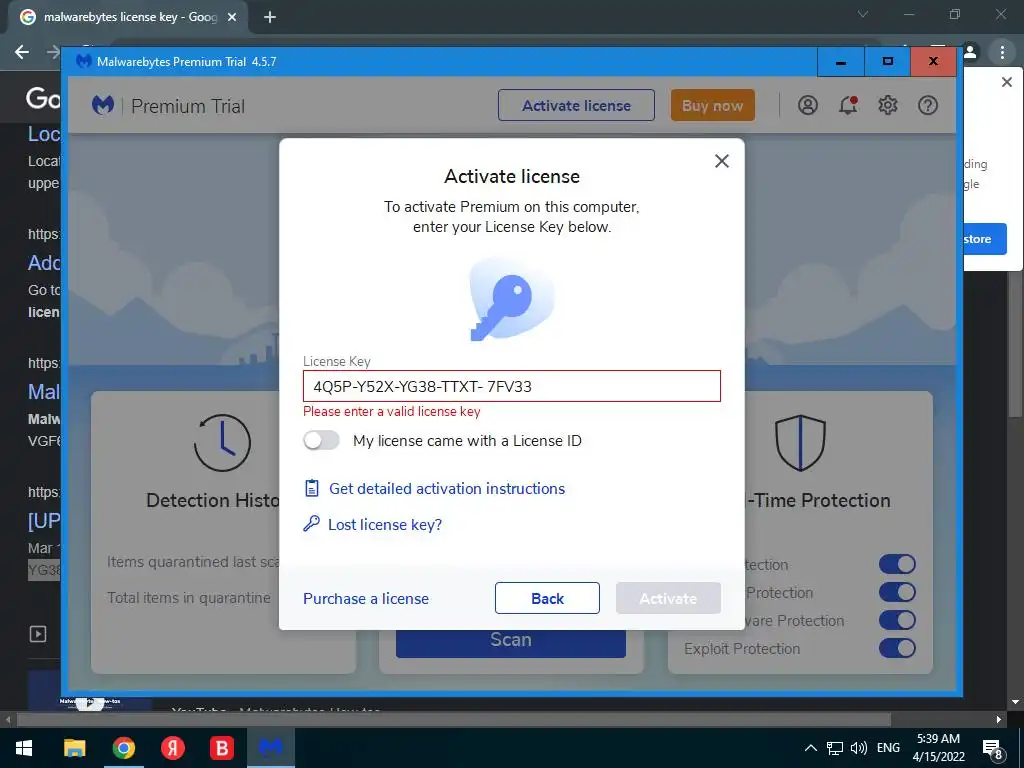Open the account profile icon in Malwarebytes

pyautogui.click(x=808, y=105)
